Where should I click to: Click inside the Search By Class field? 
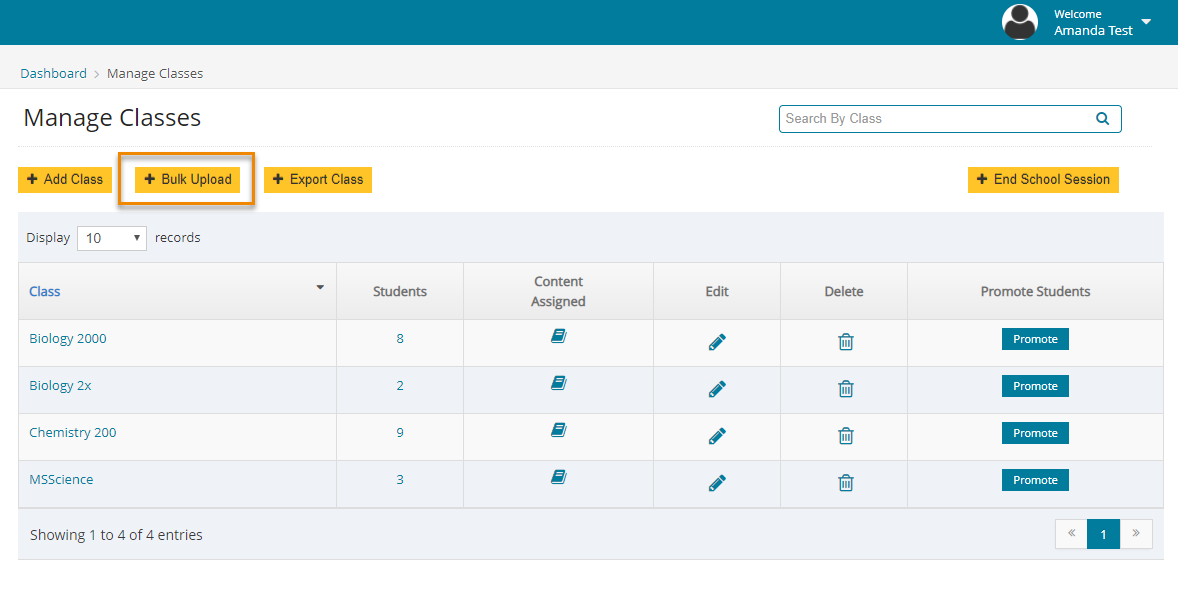pyautogui.click(x=920, y=118)
